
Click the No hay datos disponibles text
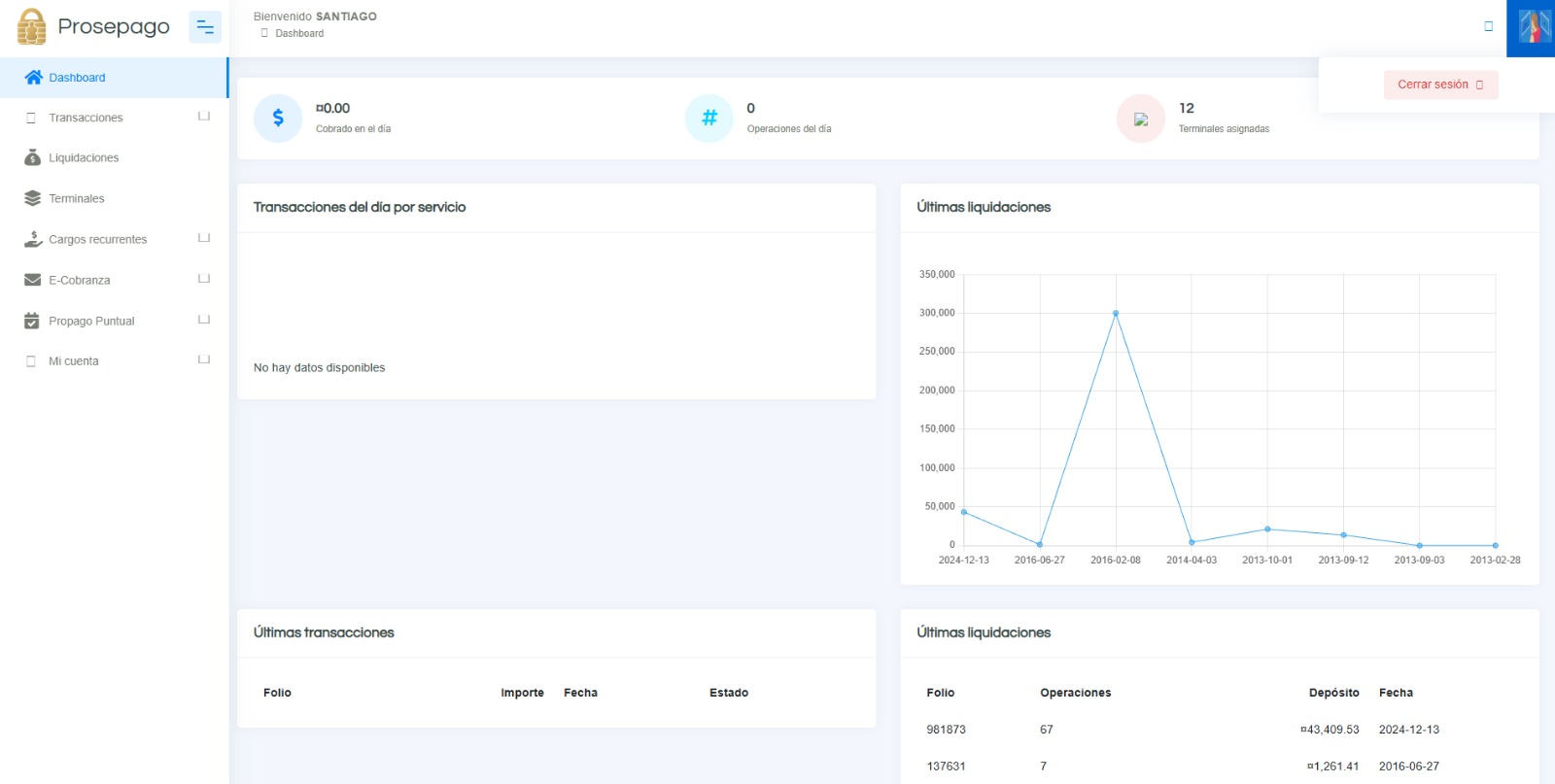pos(319,367)
